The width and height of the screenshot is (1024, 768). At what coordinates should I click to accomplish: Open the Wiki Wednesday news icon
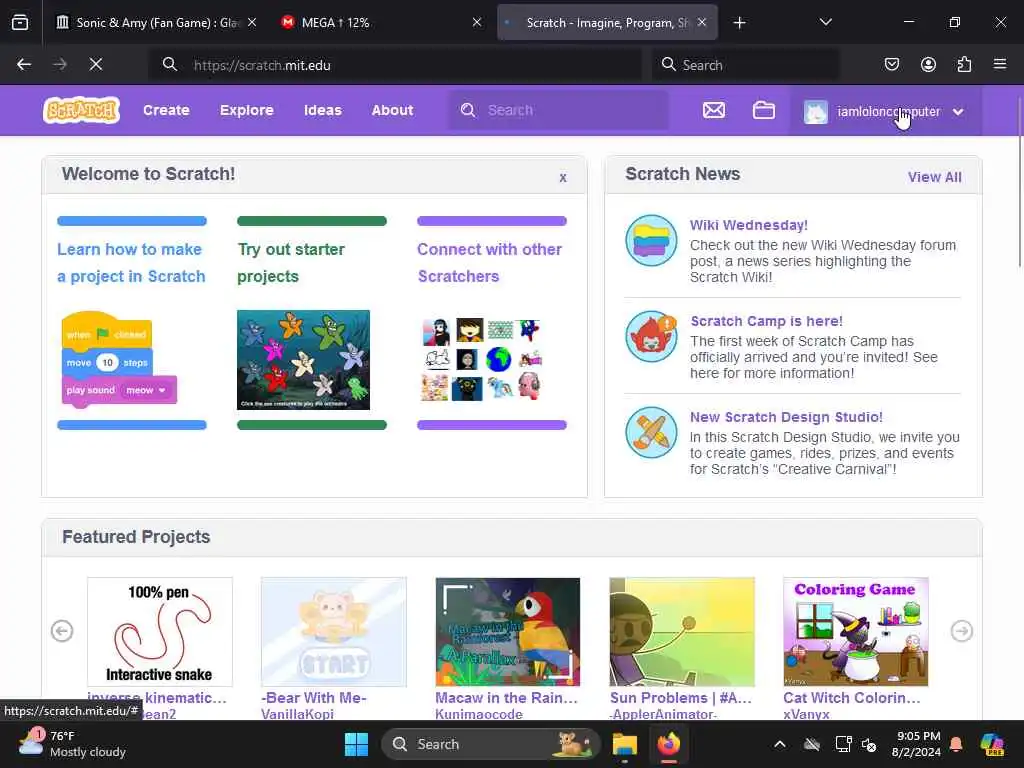click(651, 240)
